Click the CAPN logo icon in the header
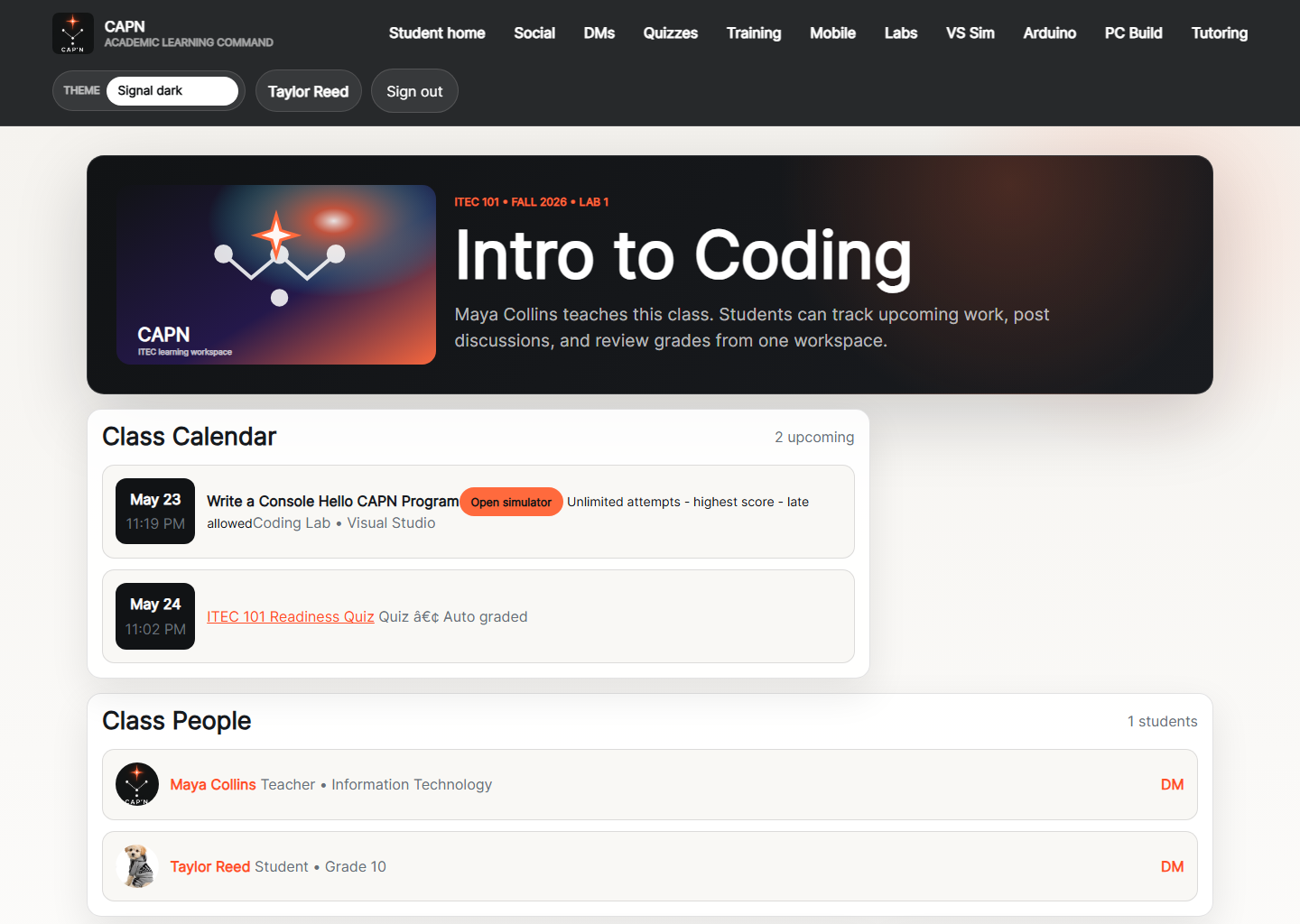 pos(73,33)
